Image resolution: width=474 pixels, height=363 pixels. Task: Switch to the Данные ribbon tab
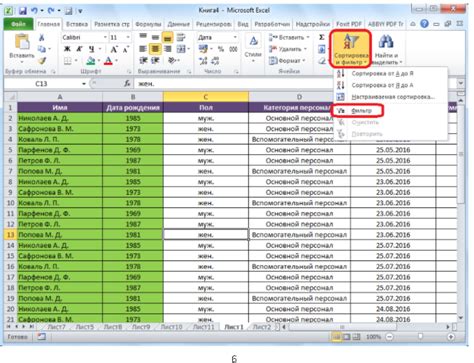point(178,24)
